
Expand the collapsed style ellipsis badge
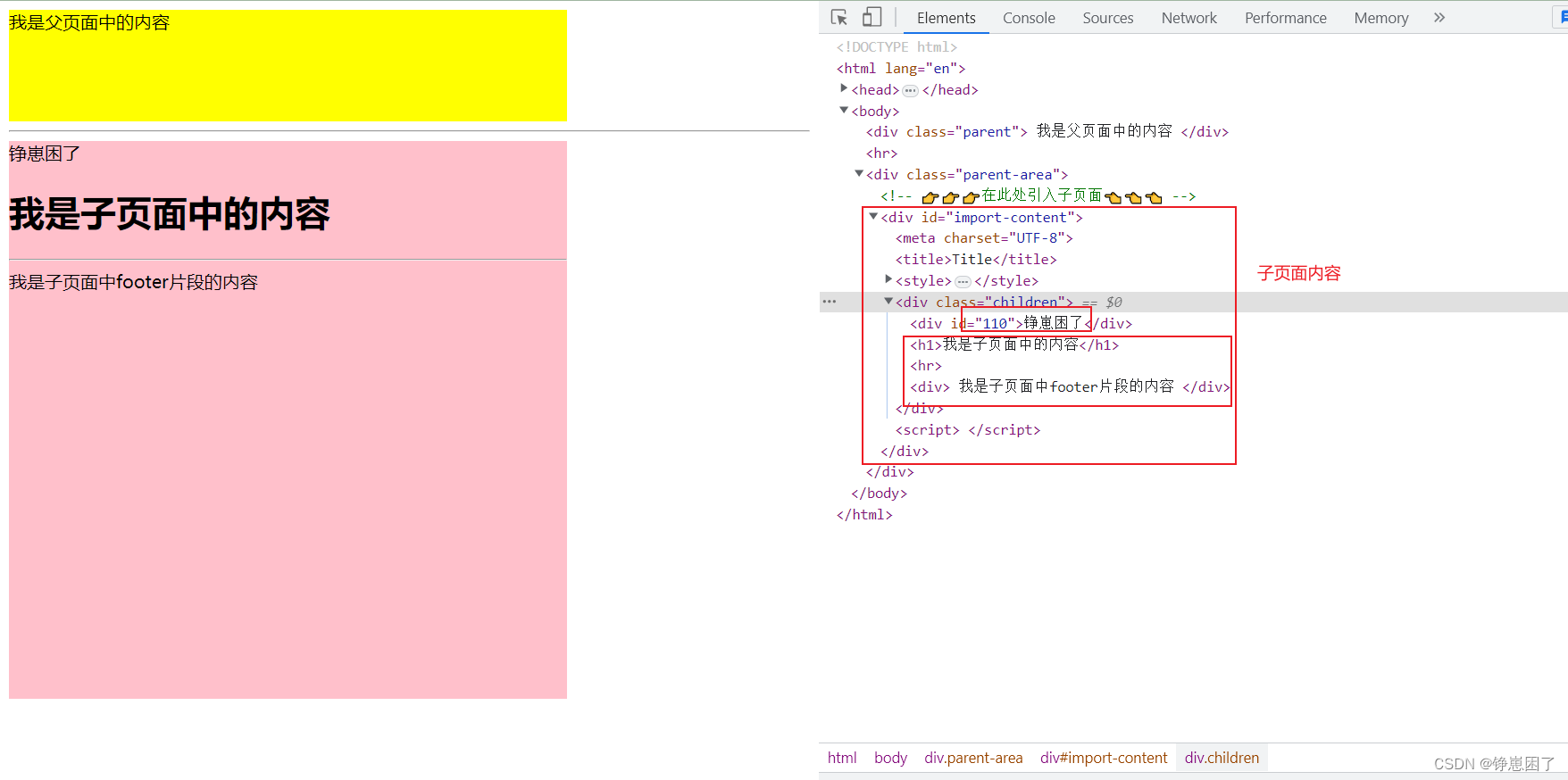[963, 281]
